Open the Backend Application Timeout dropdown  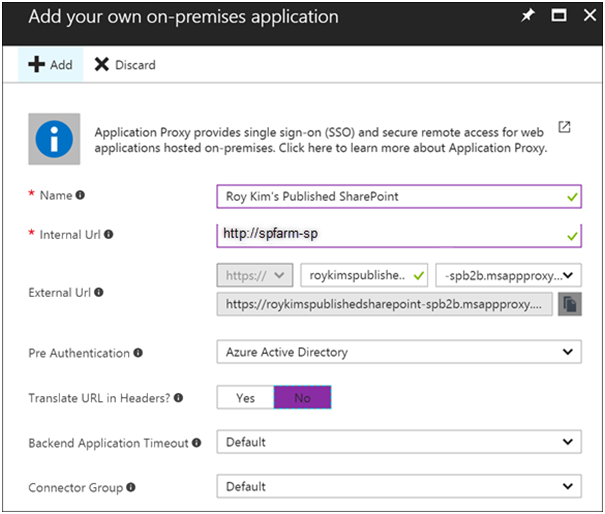pyautogui.click(x=399, y=442)
